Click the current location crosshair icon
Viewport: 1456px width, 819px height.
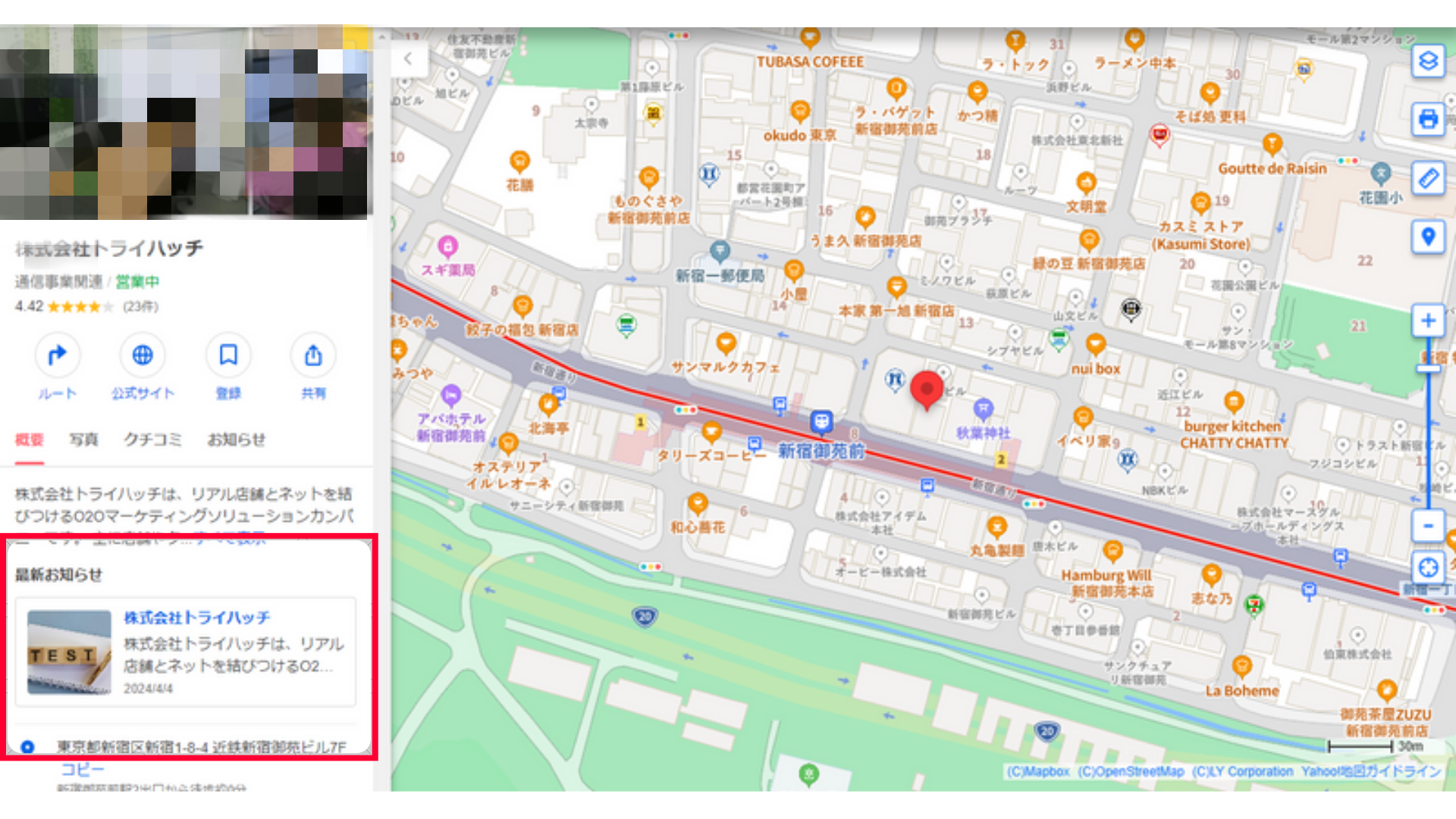1428,567
